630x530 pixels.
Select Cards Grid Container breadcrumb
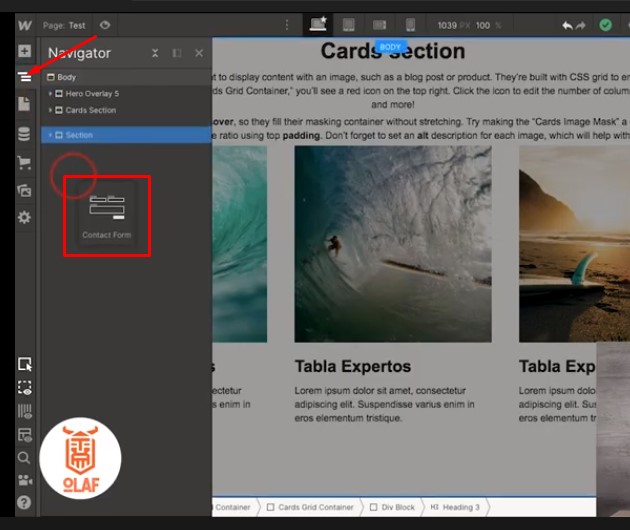[x=310, y=507]
